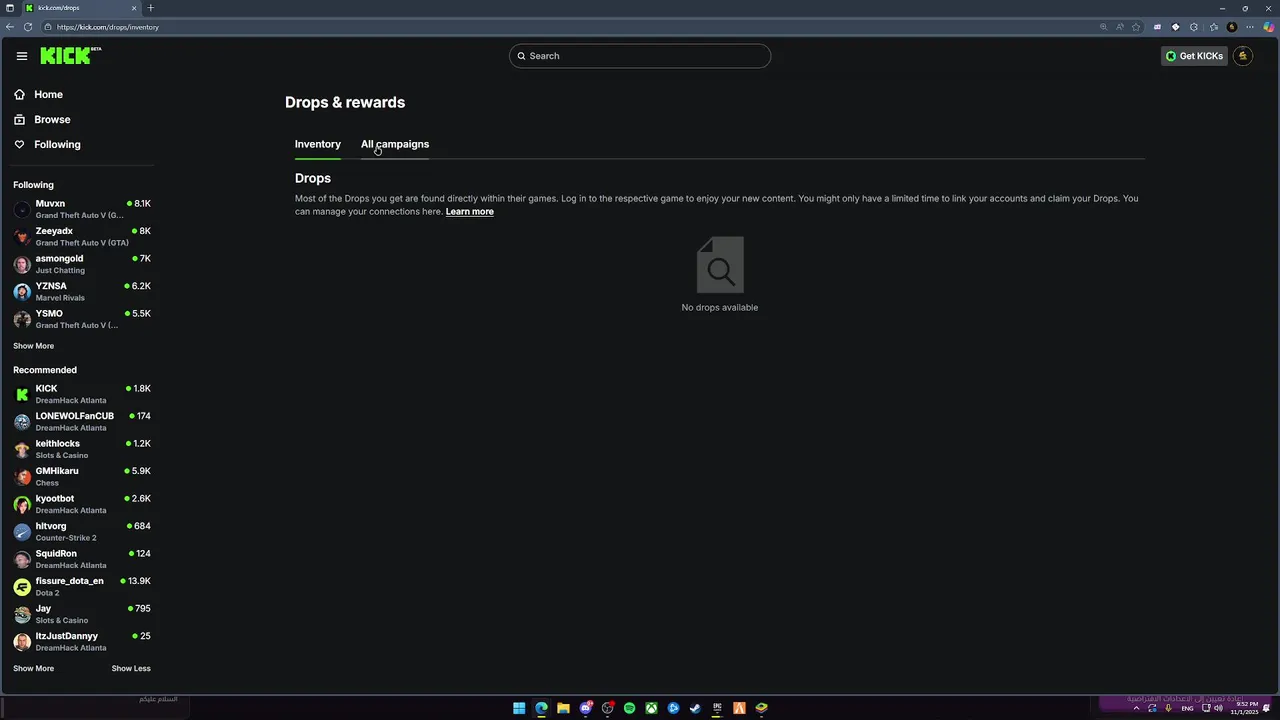The width and height of the screenshot is (1280, 720).
Task: Open Windows Start menu
Action: click(519, 708)
